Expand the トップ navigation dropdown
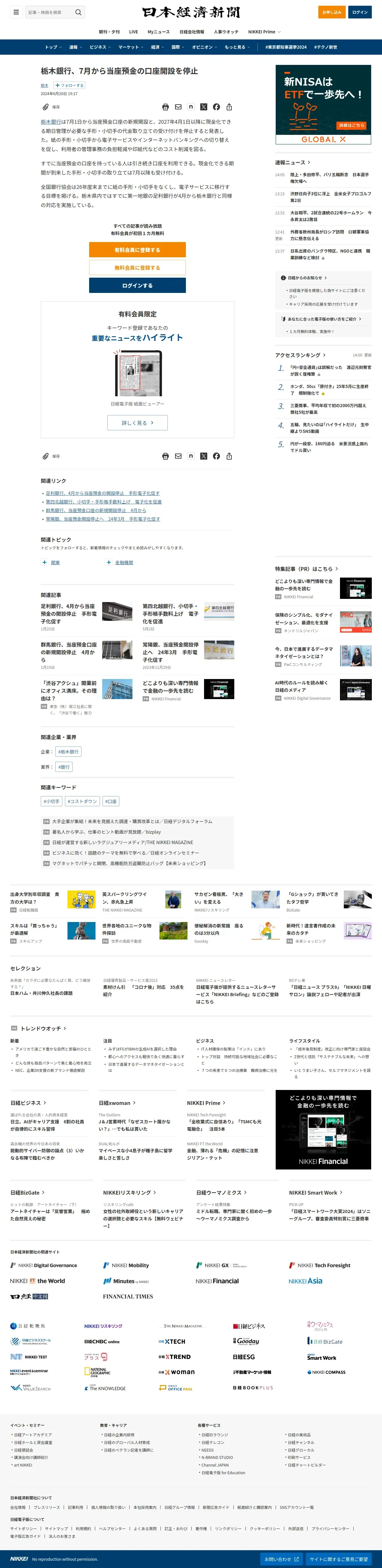 pos(53,47)
